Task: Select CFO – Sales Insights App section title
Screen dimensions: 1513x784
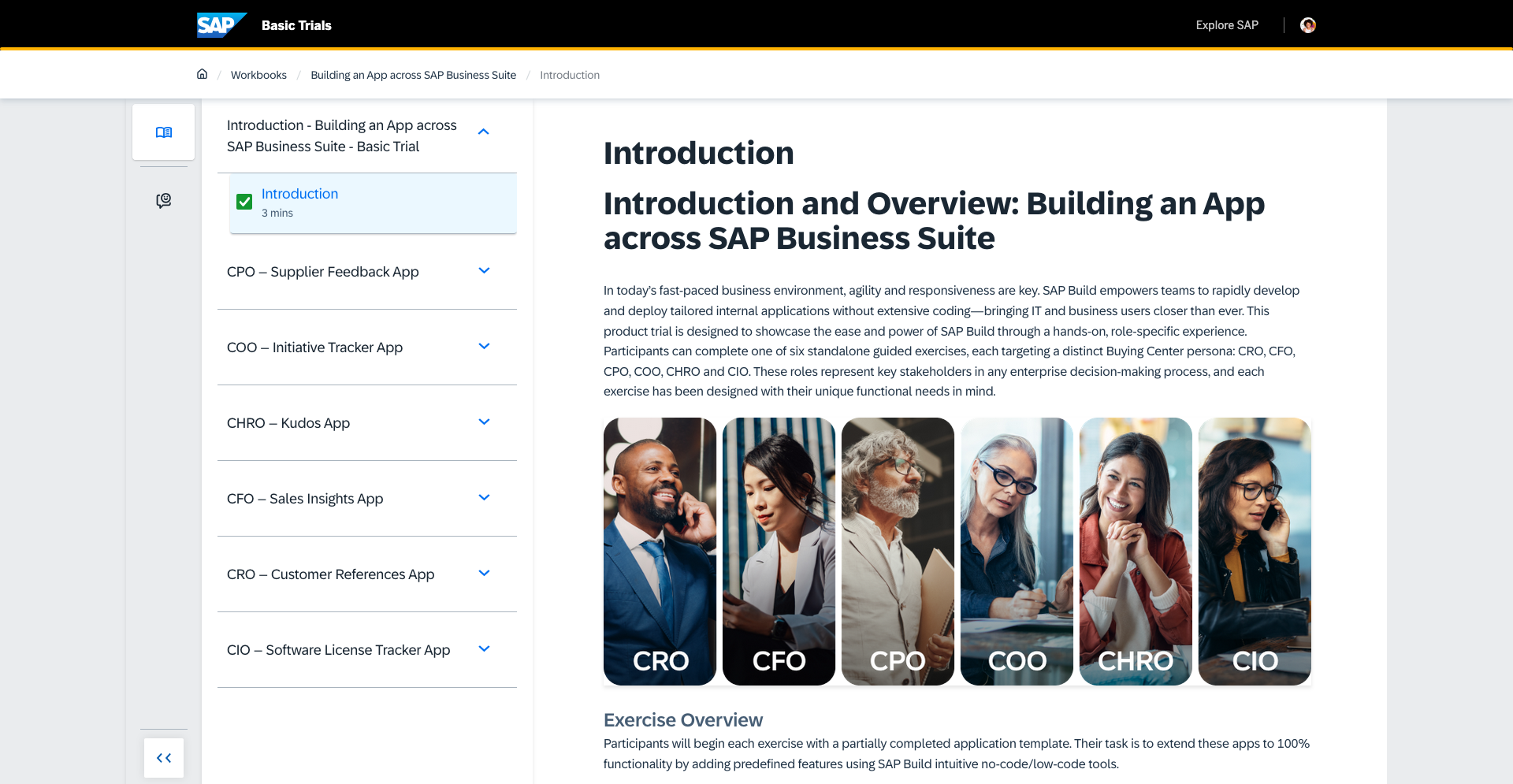Action: point(305,499)
